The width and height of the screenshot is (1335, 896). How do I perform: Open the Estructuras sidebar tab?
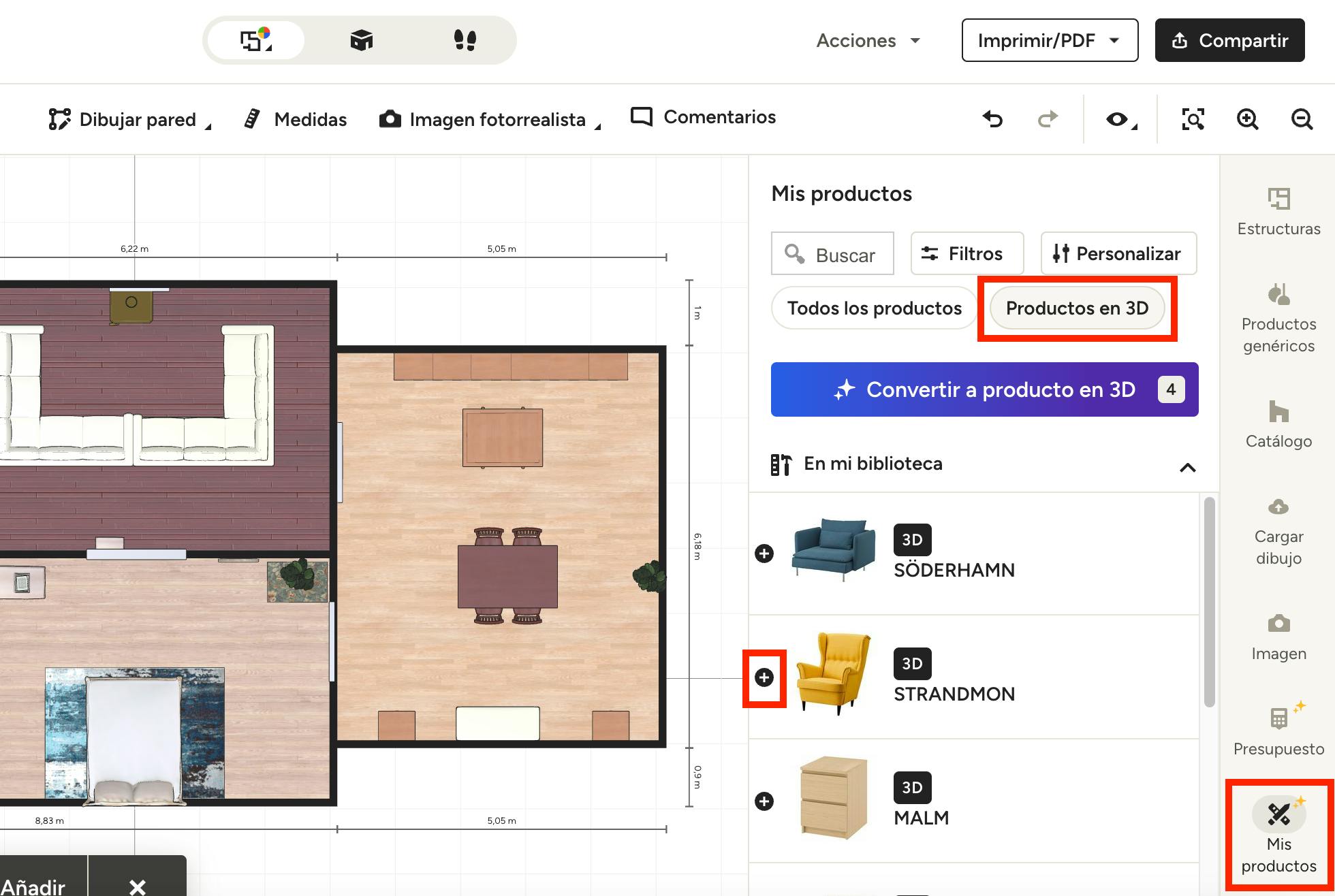click(1278, 212)
